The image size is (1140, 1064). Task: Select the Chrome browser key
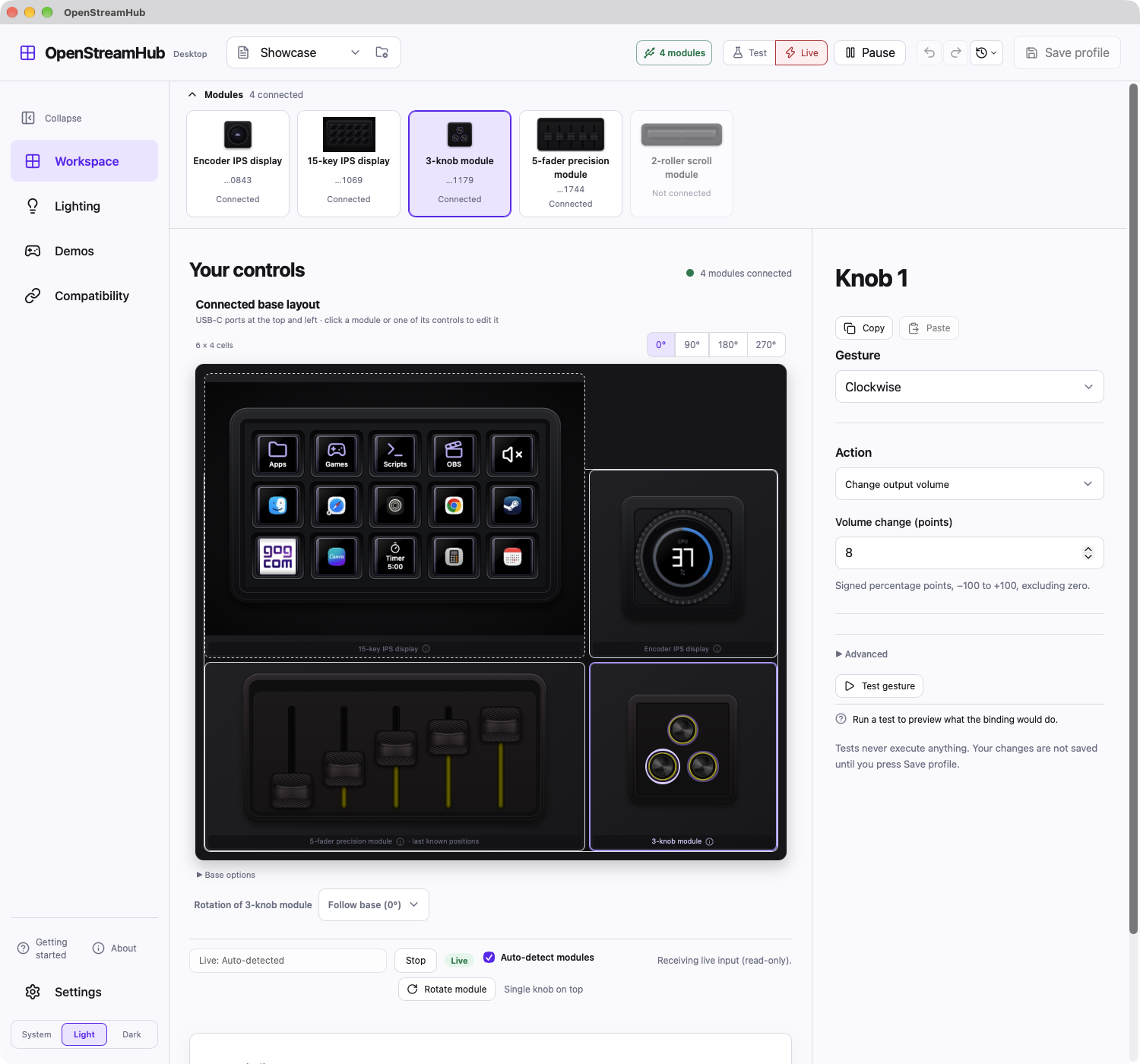(x=454, y=505)
